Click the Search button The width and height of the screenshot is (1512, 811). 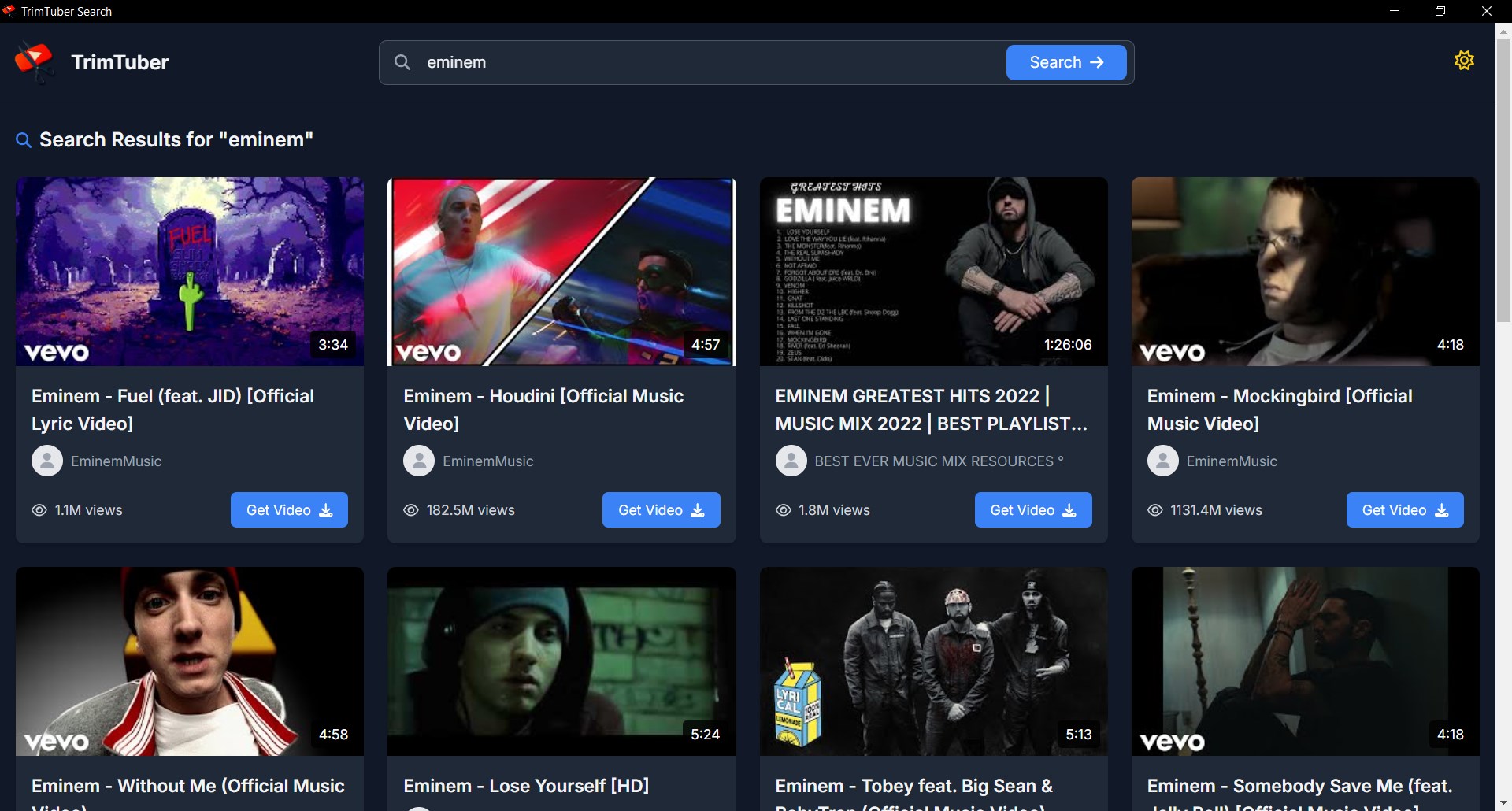1066,62
